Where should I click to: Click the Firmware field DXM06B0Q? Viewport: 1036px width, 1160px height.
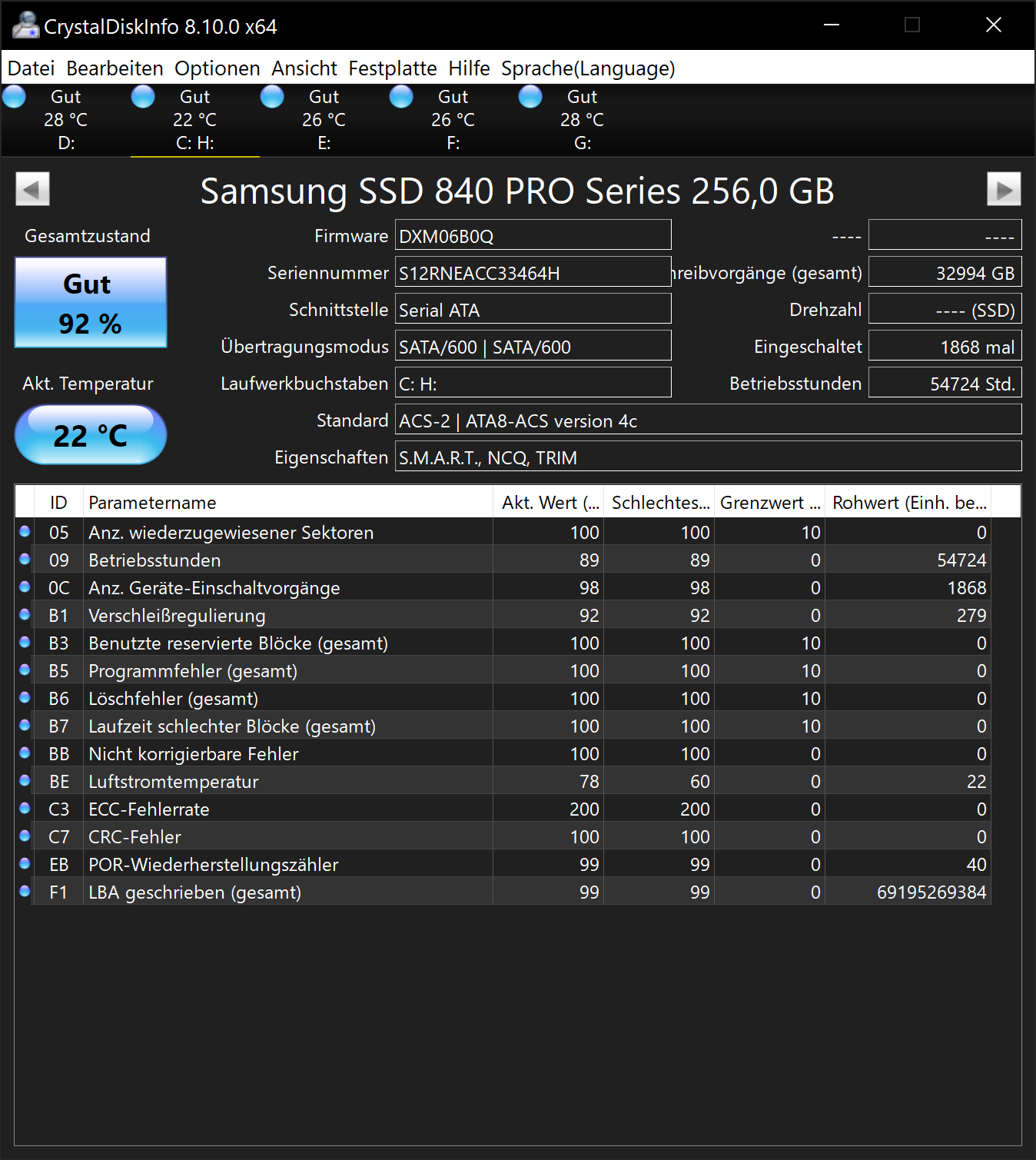pos(533,235)
